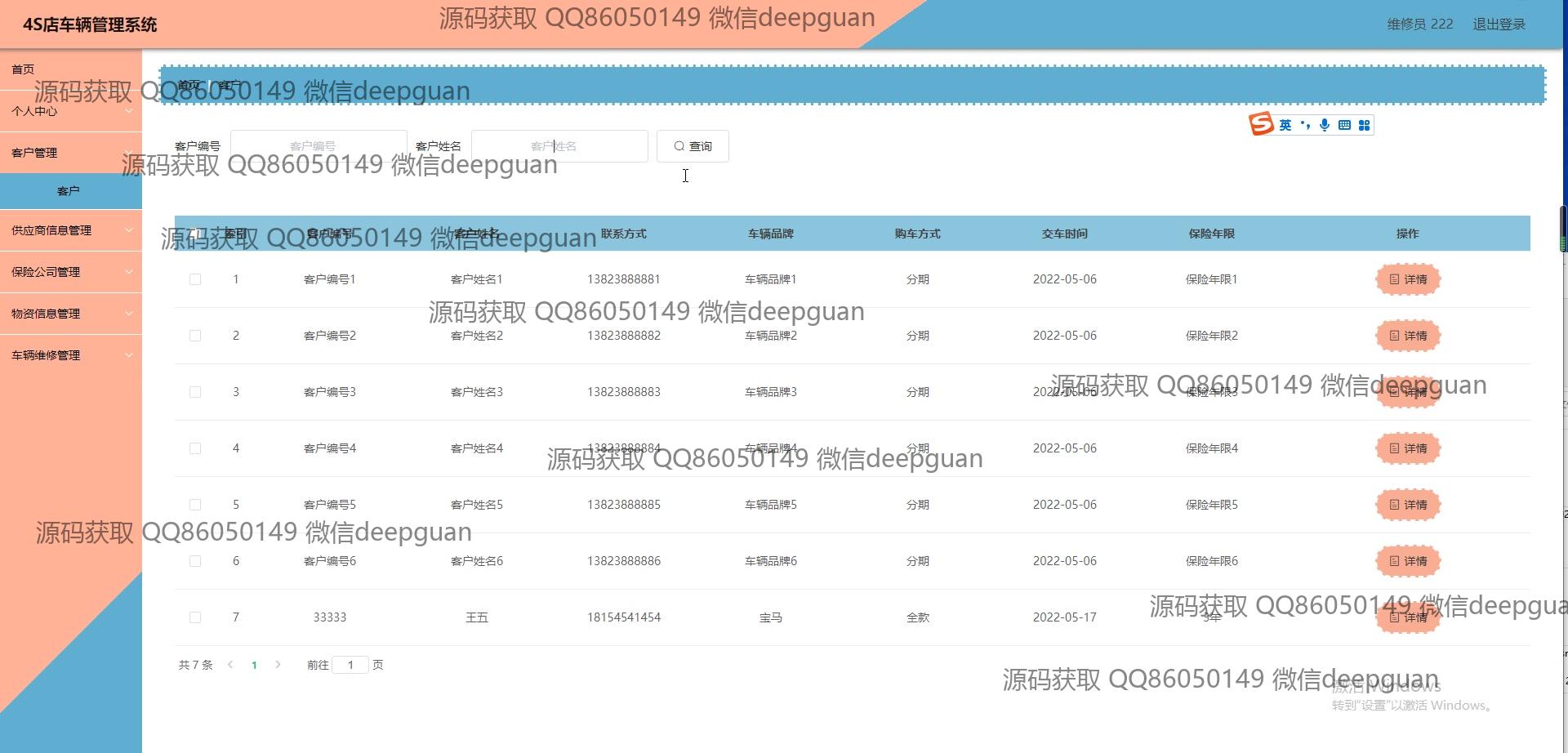View 详情 for 客户姓名2
Viewport: 1568px width, 753px height.
pyautogui.click(x=1408, y=336)
